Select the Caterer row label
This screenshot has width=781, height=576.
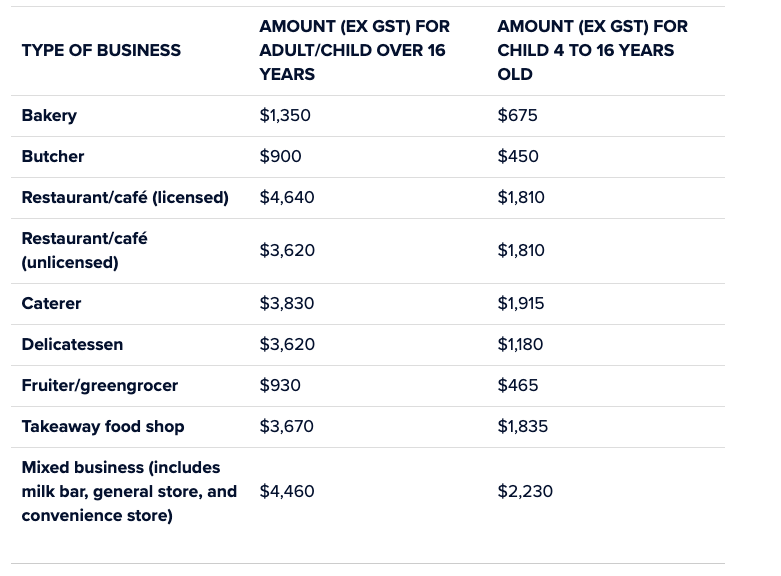click(x=51, y=303)
